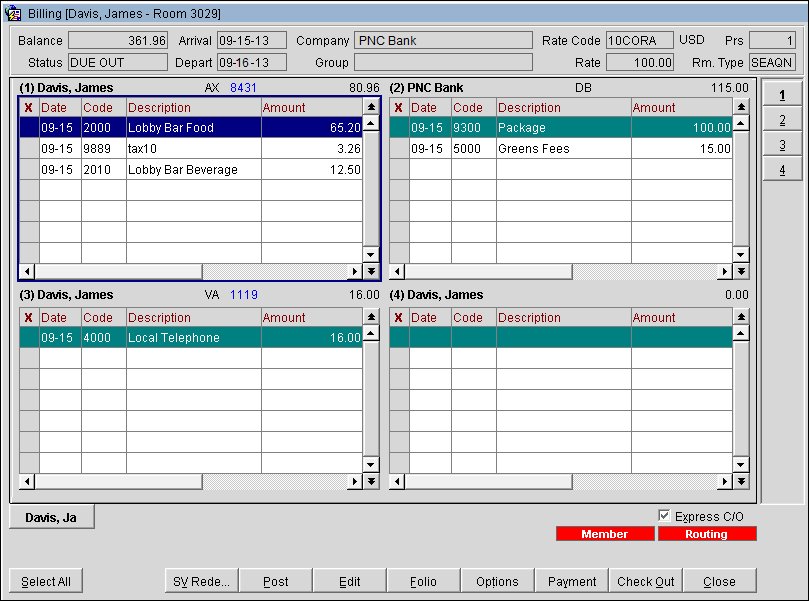Click the red X icon in window 3 header
This screenshot has width=809, height=601.
pyautogui.click(x=29, y=317)
